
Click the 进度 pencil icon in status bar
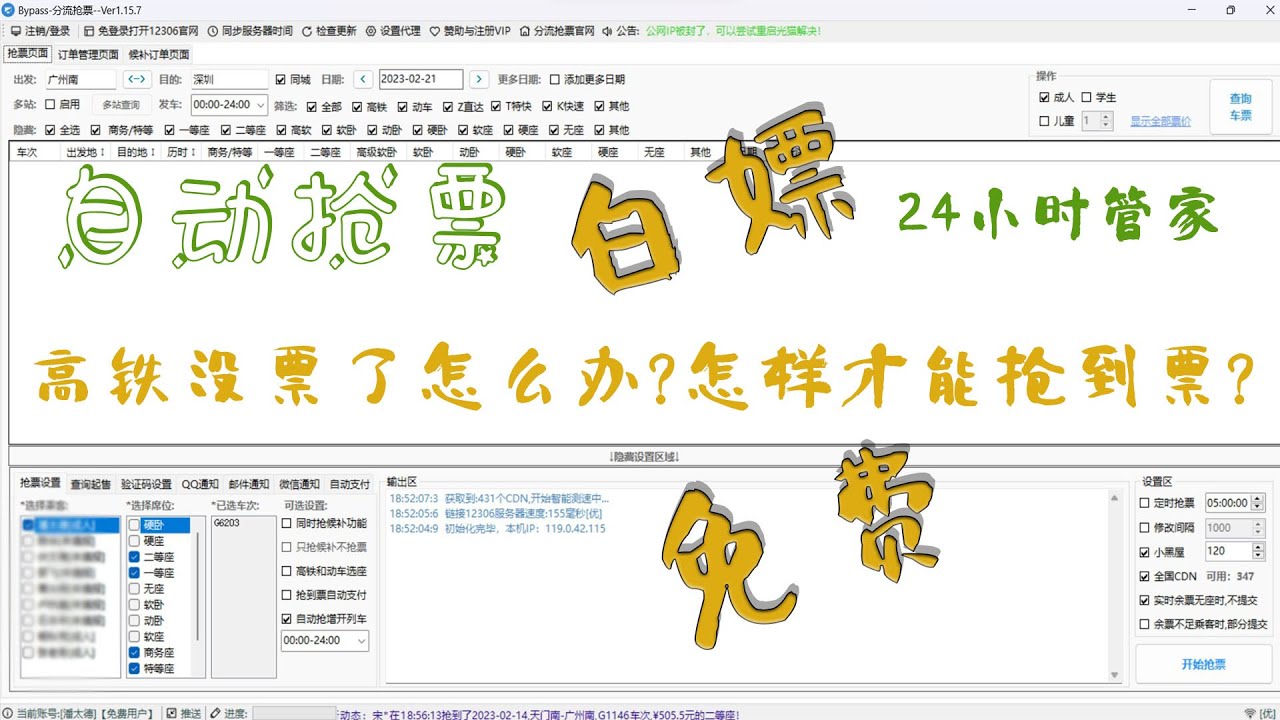[x=215, y=713]
